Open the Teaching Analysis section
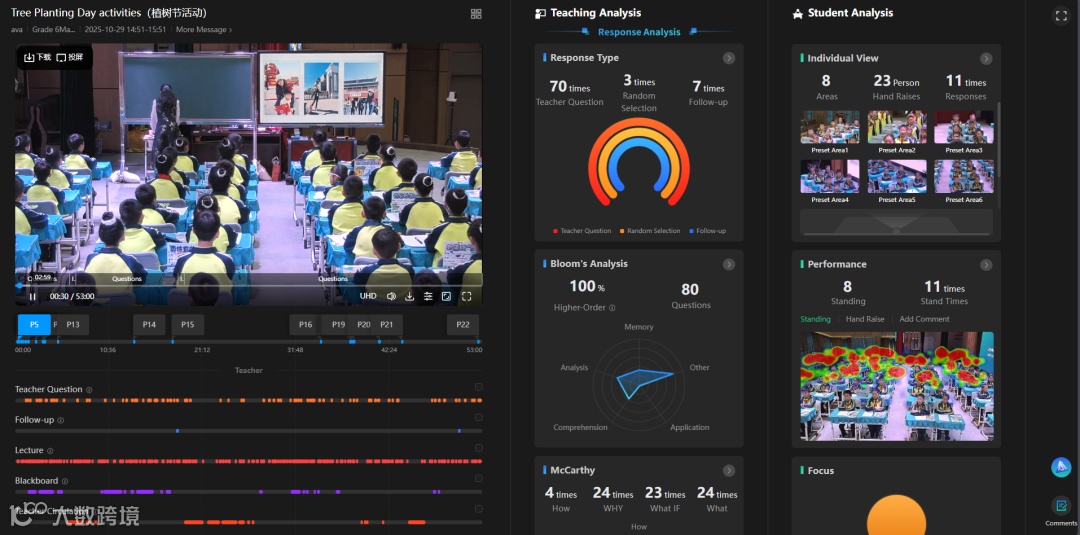The width and height of the screenshot is (1080, 535). point(596,13)
